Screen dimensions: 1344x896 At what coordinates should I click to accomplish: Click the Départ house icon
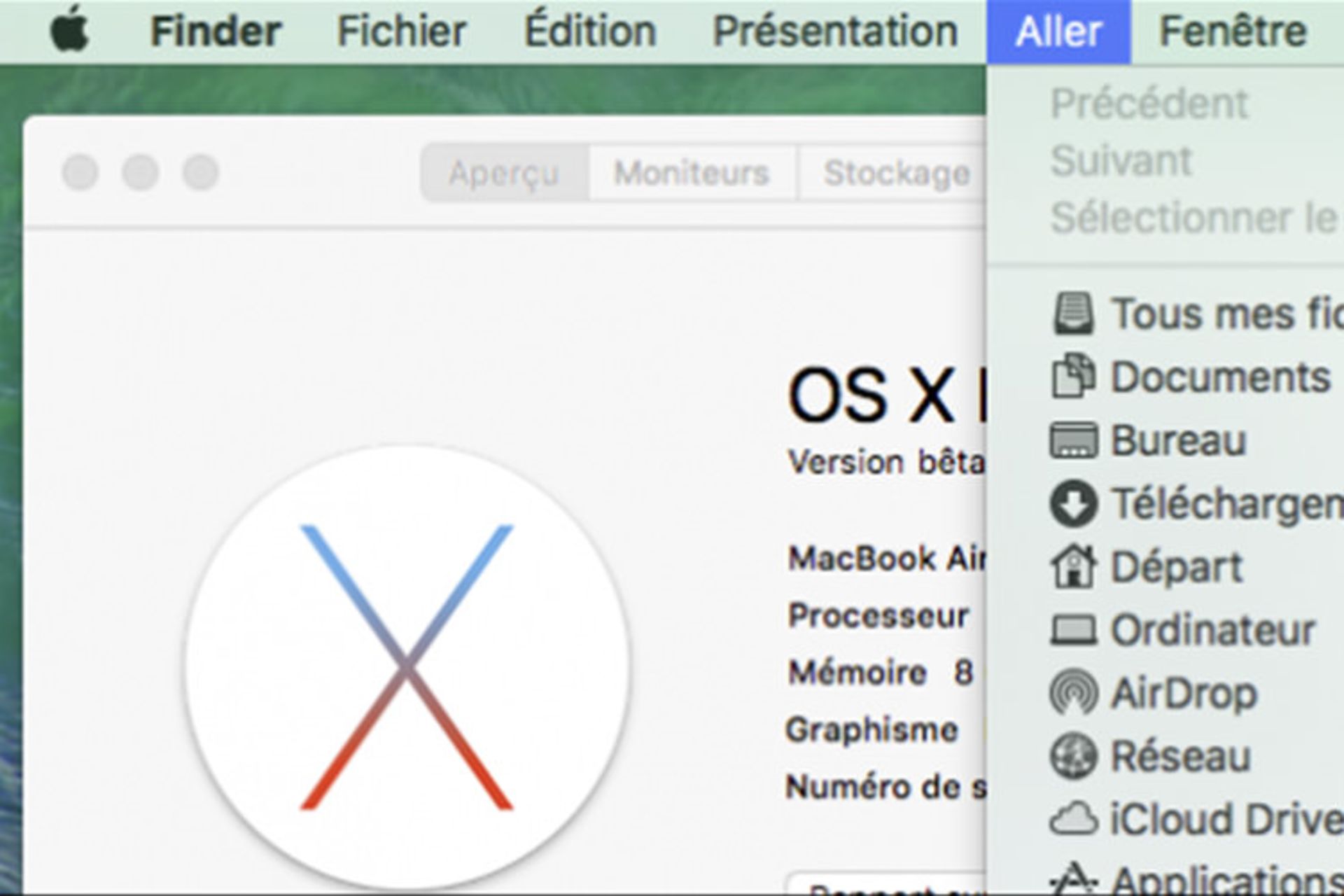[1073, 566]
